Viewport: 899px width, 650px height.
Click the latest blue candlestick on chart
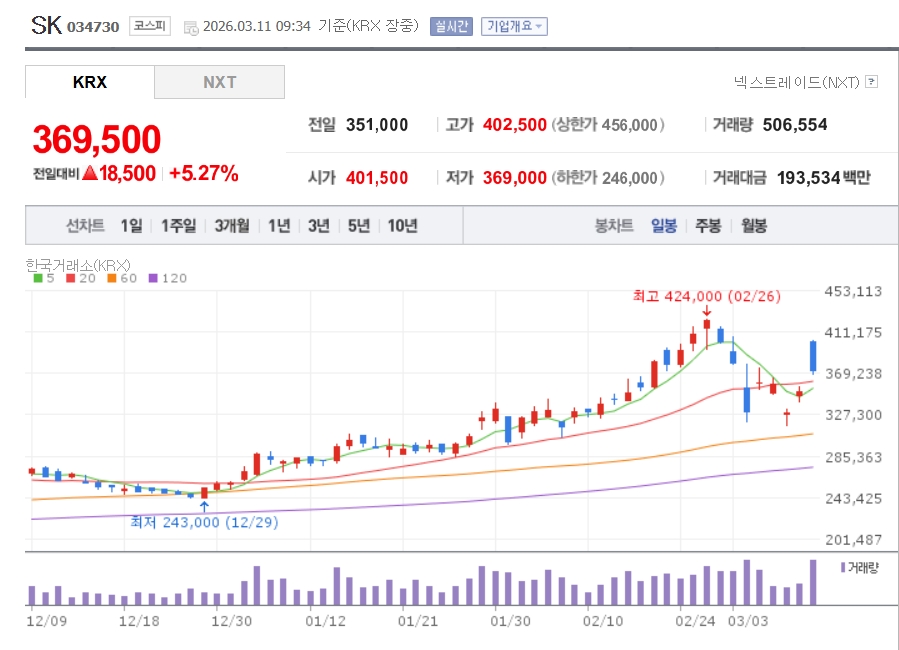click(x=813, y=356)
